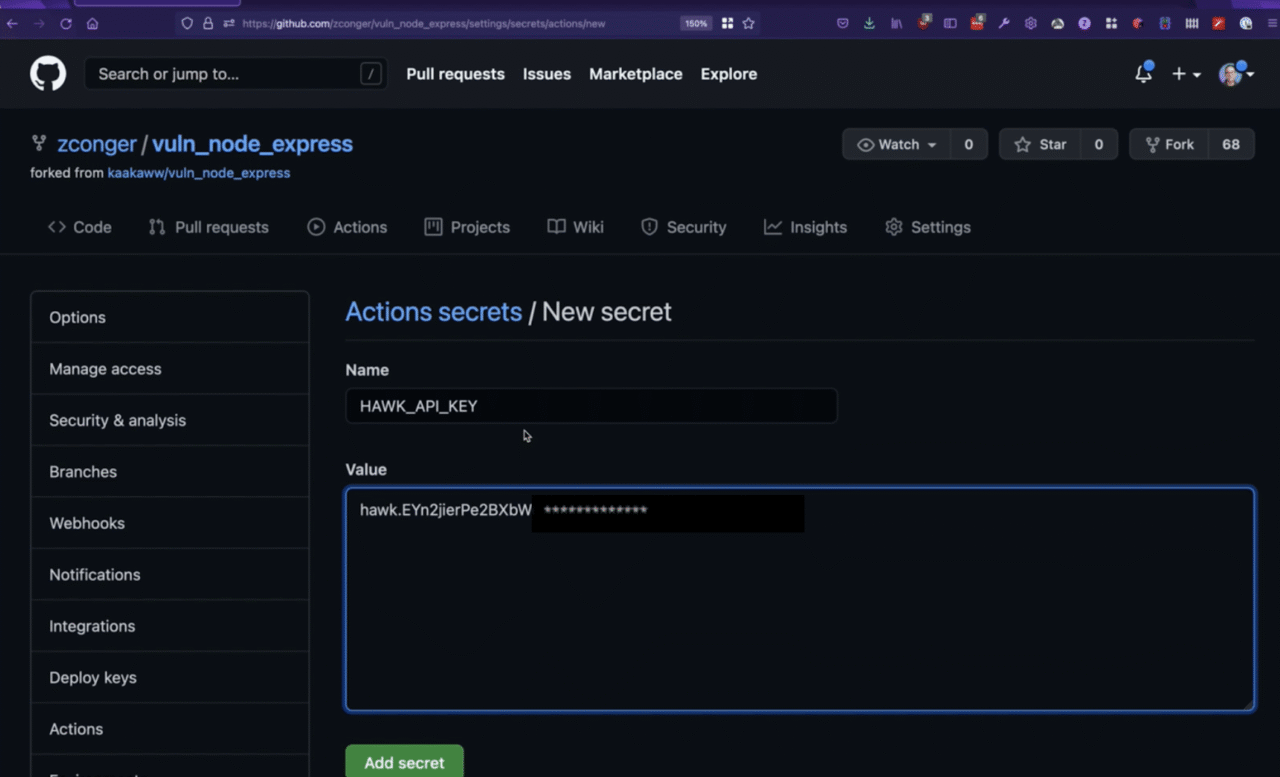Switch to the Wiki tab

[575, 227]
